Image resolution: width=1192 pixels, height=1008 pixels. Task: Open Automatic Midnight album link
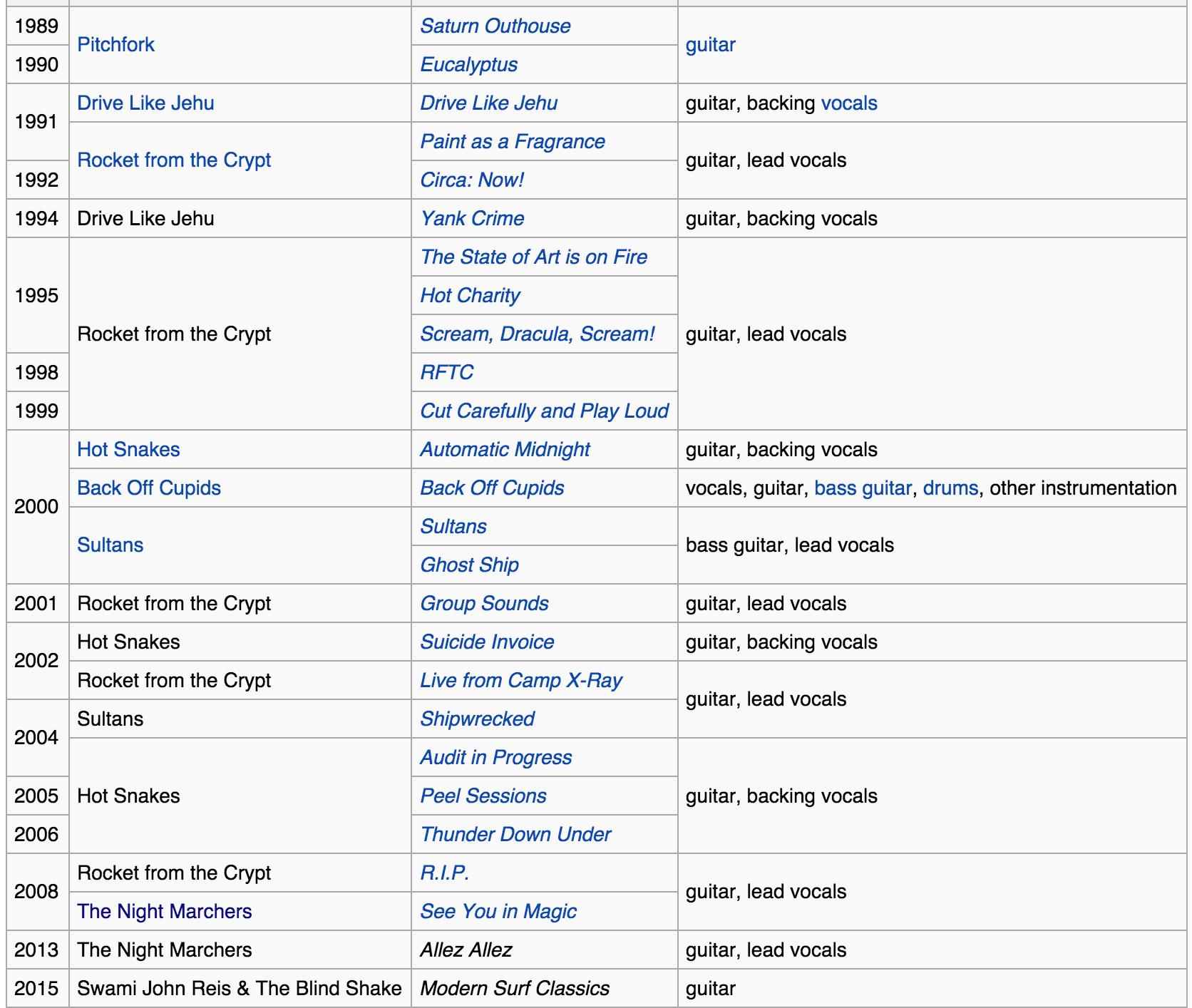coord(505,450)
